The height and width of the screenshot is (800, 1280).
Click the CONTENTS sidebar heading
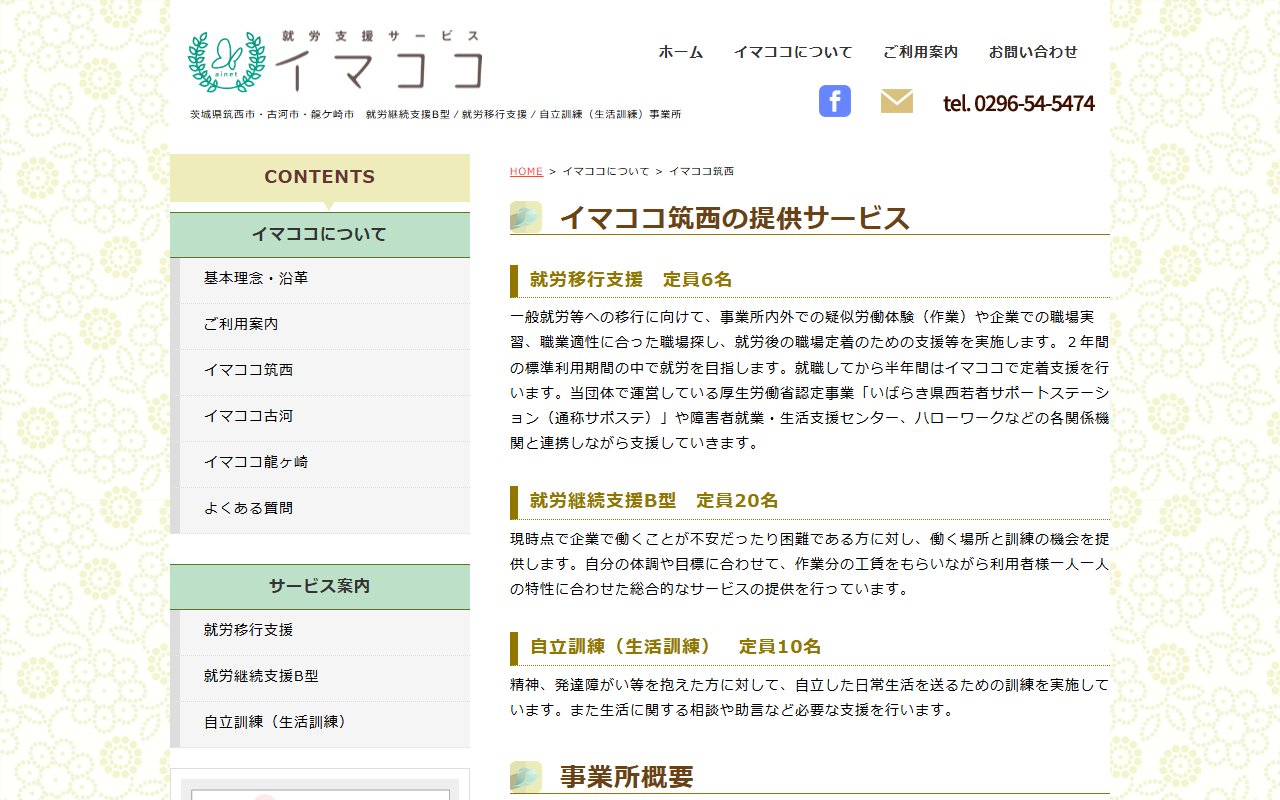tap(320, 177)
